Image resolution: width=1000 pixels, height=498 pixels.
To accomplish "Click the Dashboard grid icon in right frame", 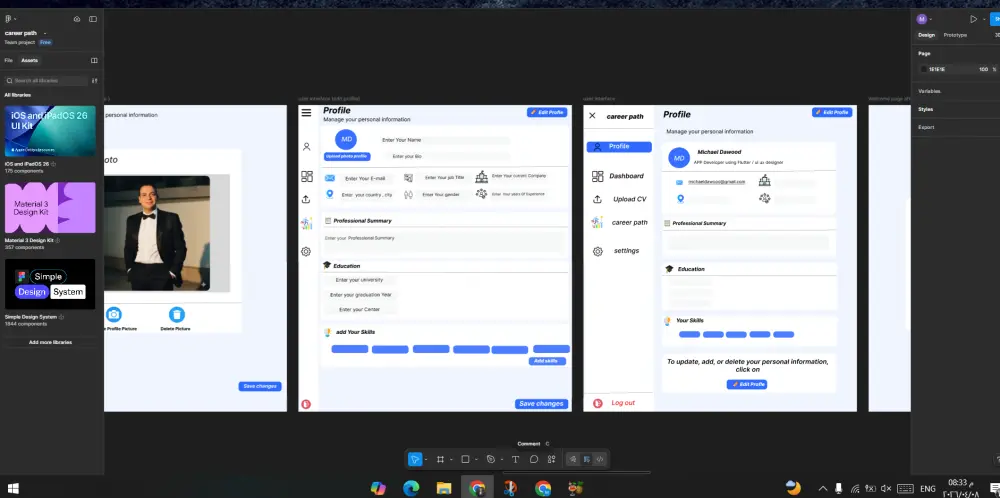I will pos(598,176).
